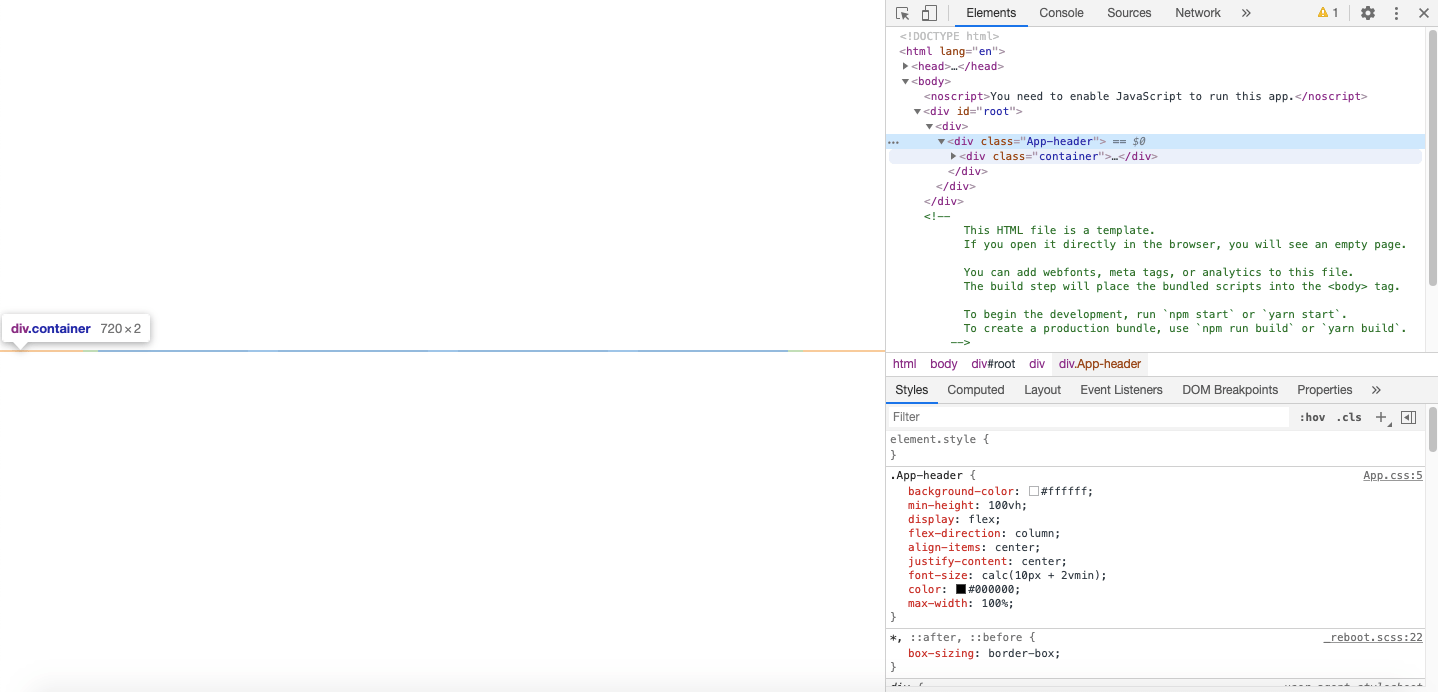Select the DOCTYPE html line
The height and width of the screenshot is (692, 1438).
coord(949,36)
